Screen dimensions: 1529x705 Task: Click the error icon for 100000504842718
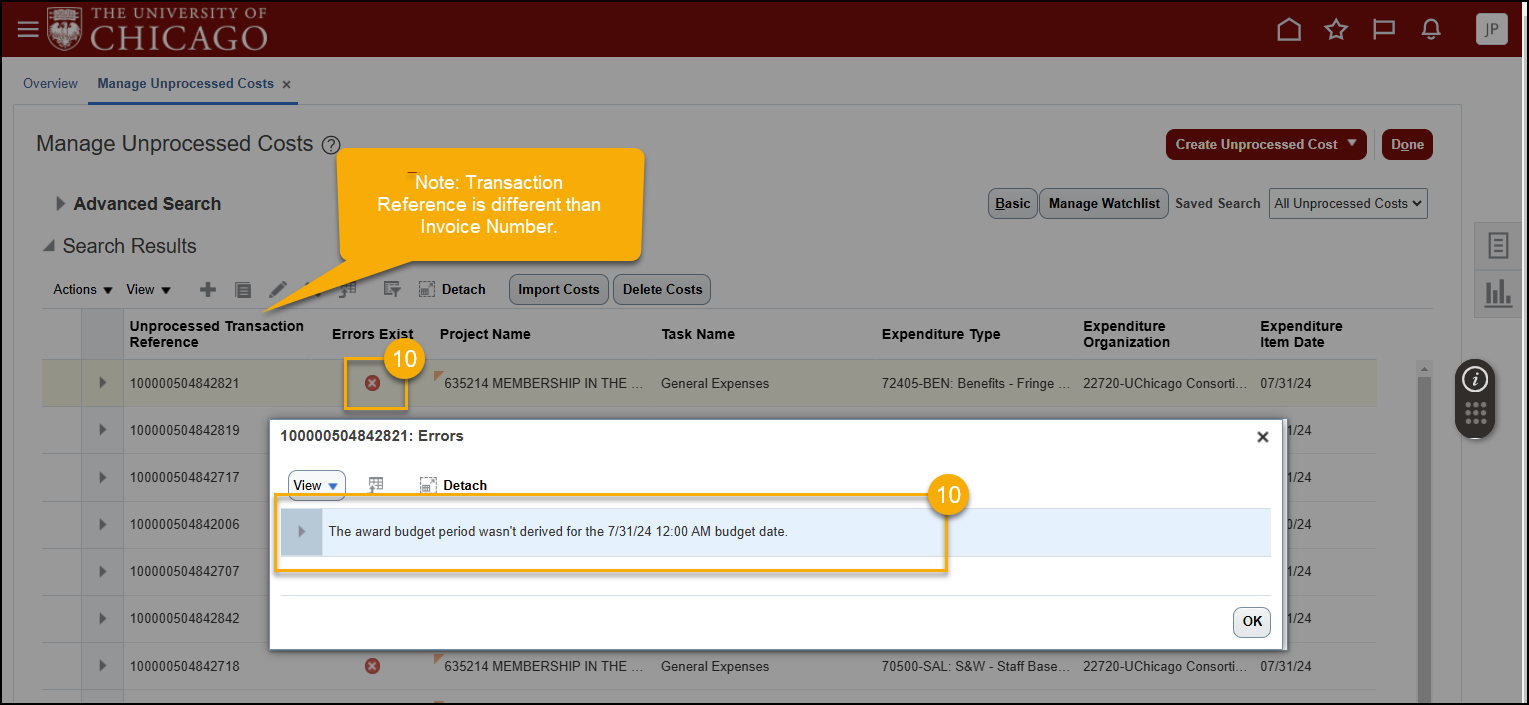click(372, 666)
